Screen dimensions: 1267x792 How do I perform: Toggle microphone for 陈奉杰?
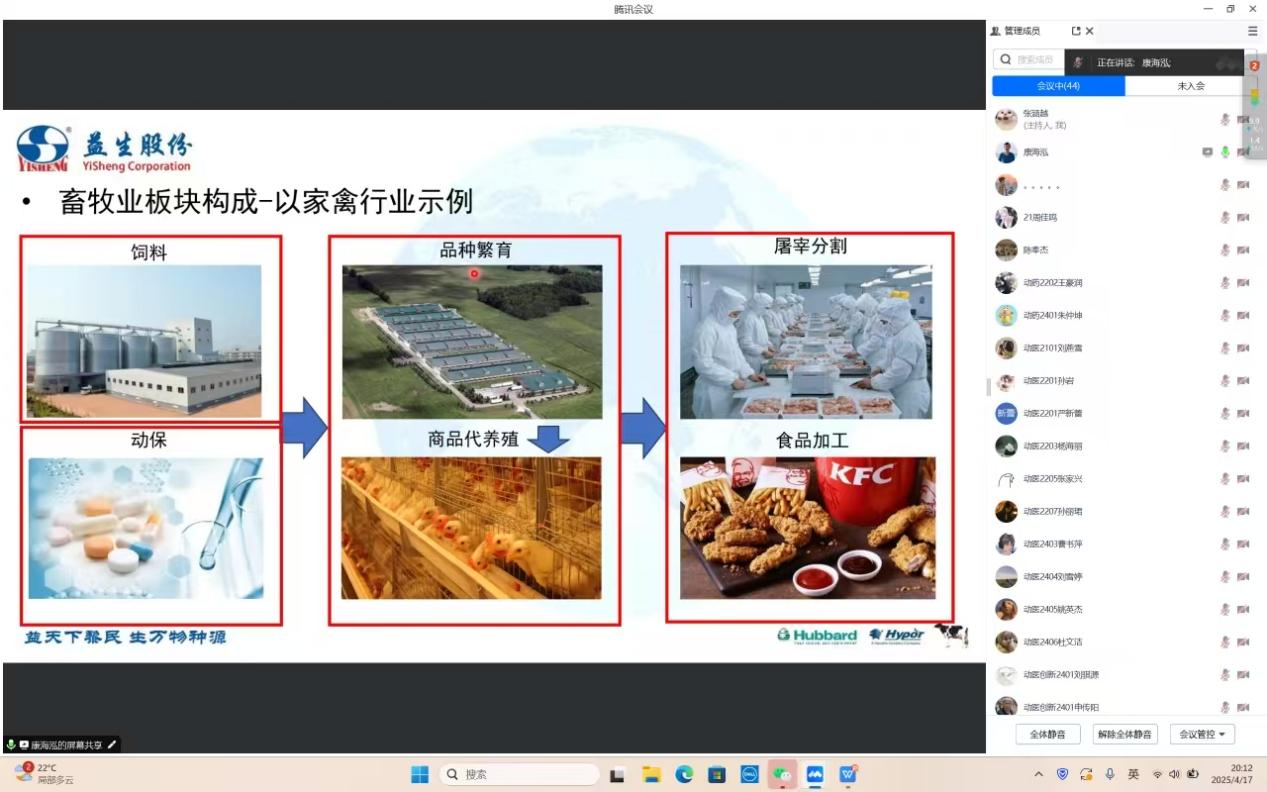coord(1225,250)
